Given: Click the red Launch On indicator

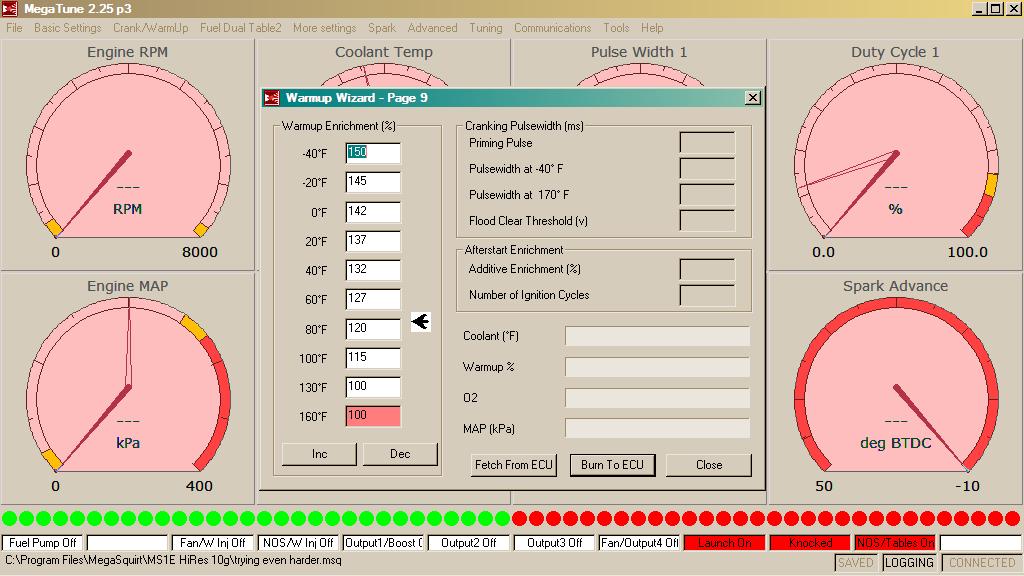Looking at the screenshot, I should pos(724,543).
